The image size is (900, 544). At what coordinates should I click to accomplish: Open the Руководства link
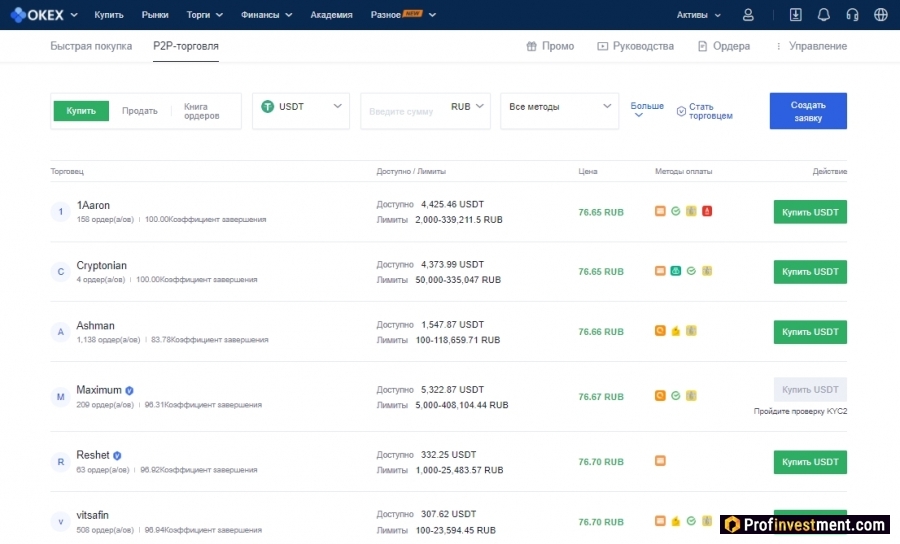[x=635, y=46]
